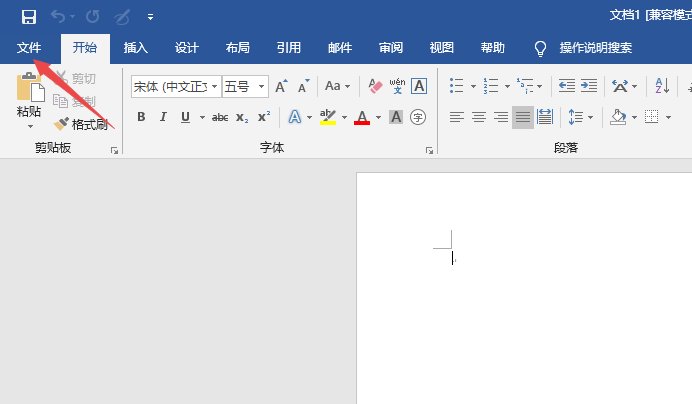692x404 pixels.
Task: Click the bullet list icon
Action: coord(456,86)
